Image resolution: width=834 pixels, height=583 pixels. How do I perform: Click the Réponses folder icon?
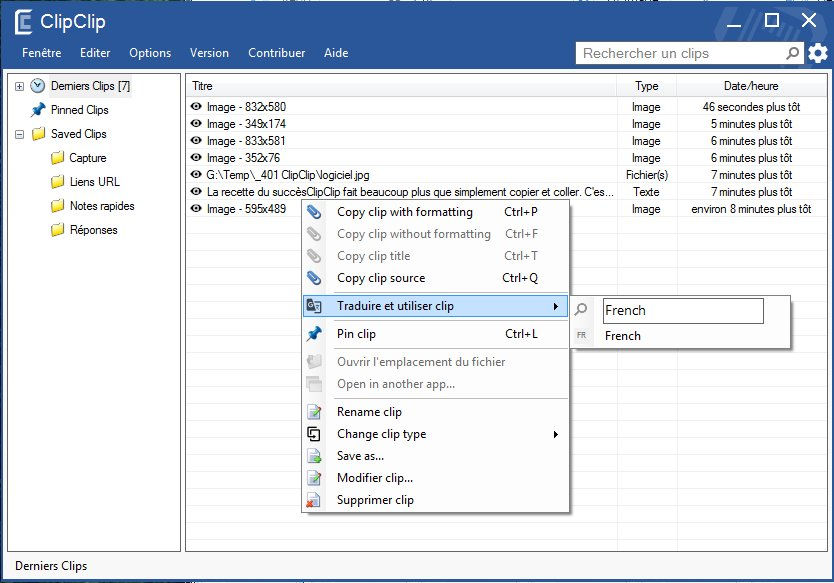(57, 230)
